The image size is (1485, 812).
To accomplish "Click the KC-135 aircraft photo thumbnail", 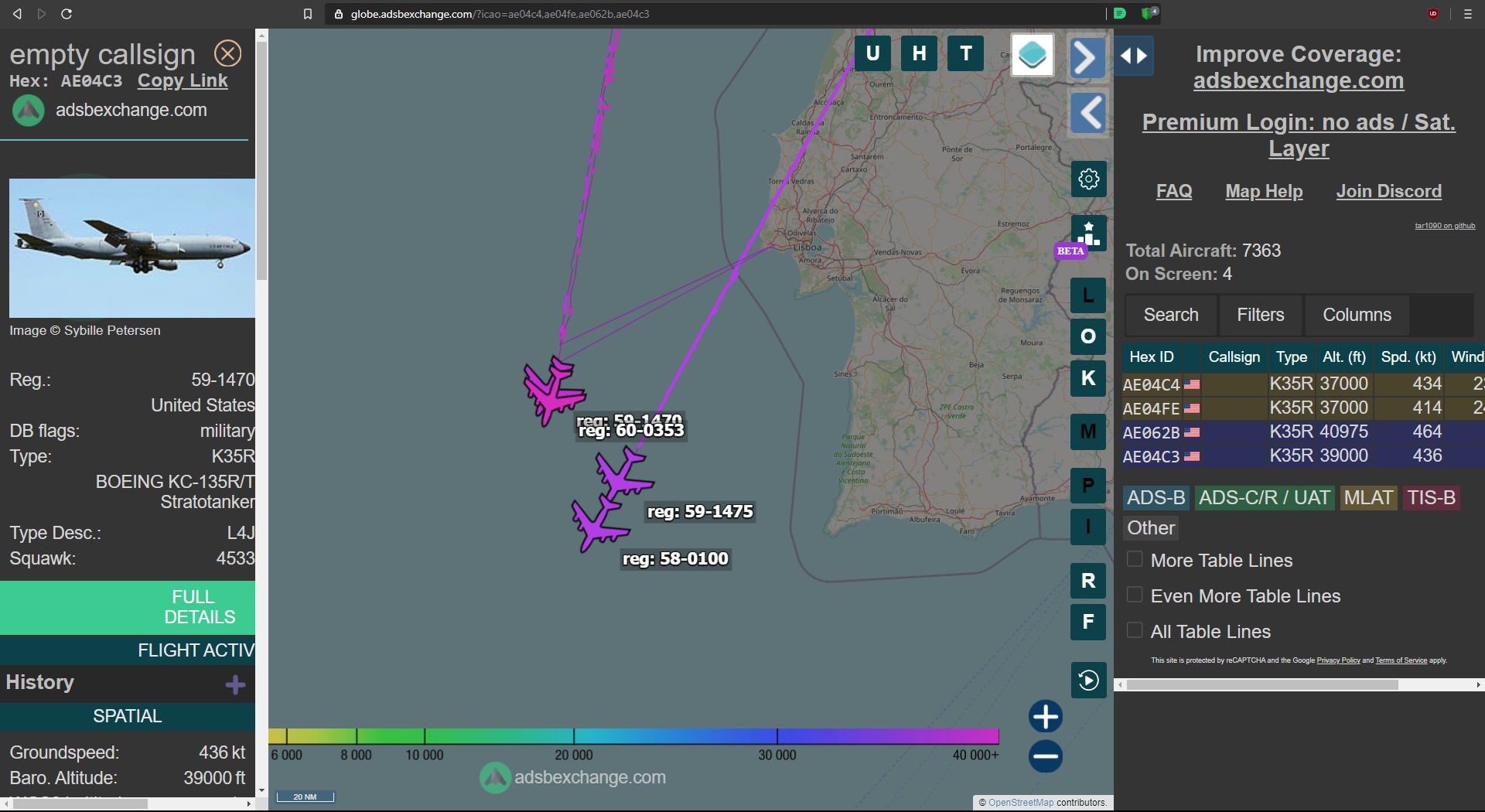I will [132, 248].
